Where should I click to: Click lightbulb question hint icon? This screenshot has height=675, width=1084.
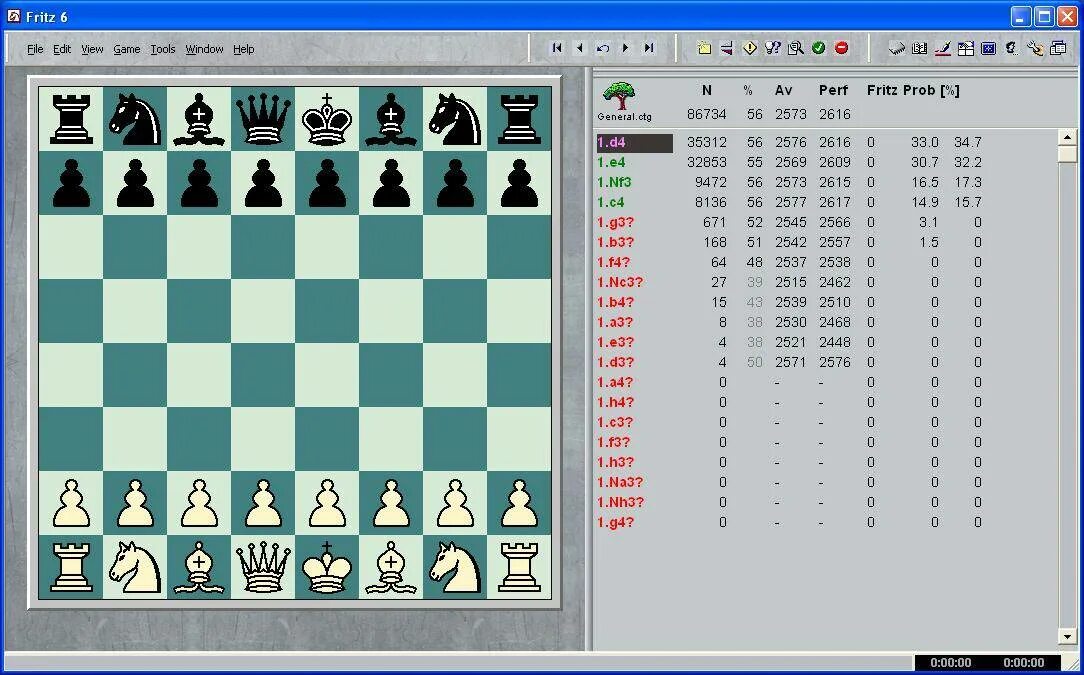pyautogui.click(x=772, y=48)
